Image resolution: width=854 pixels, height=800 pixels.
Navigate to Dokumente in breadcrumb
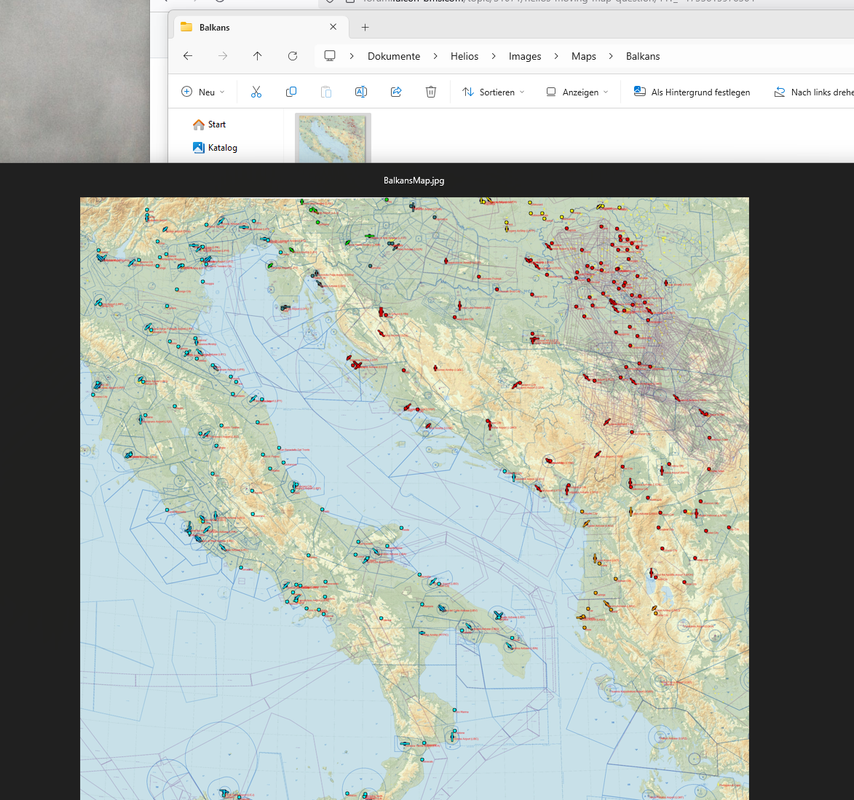[x=394, y=56]
